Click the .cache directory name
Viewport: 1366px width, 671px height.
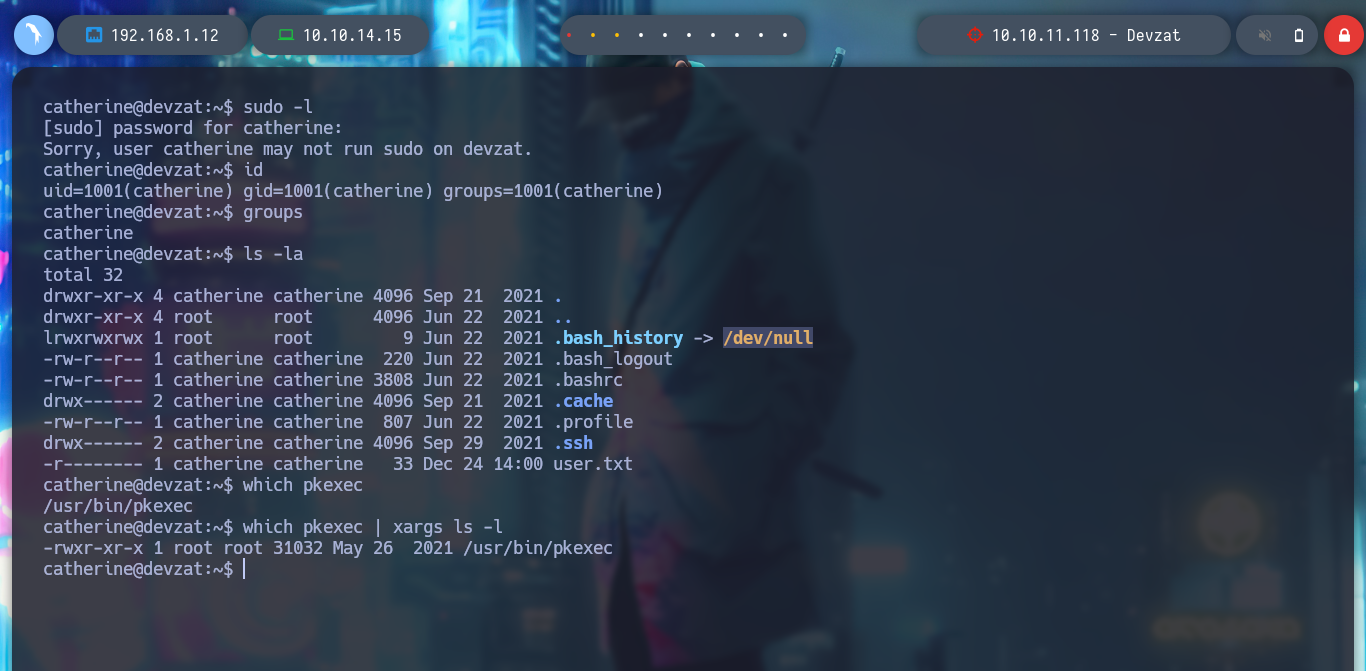[583, 401]
